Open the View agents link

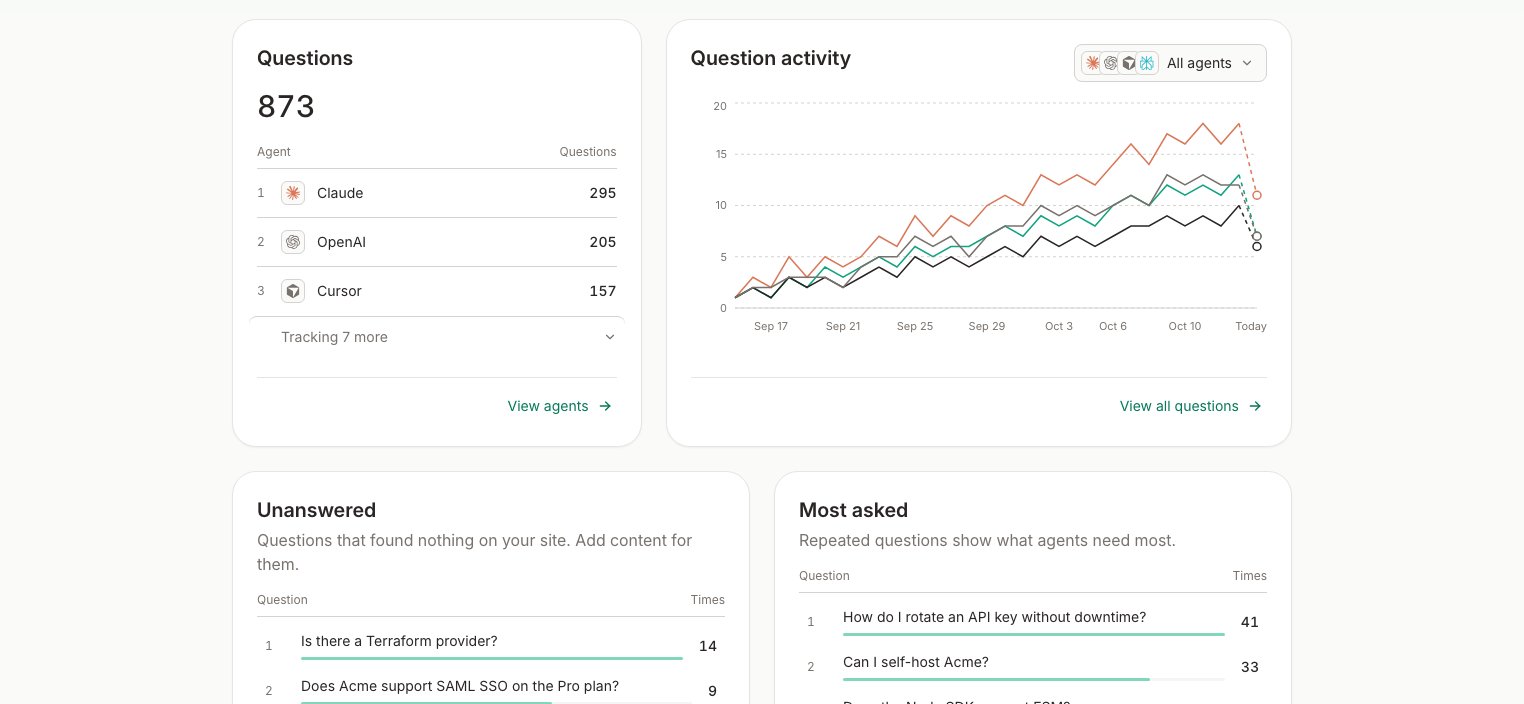coord(560,406)
